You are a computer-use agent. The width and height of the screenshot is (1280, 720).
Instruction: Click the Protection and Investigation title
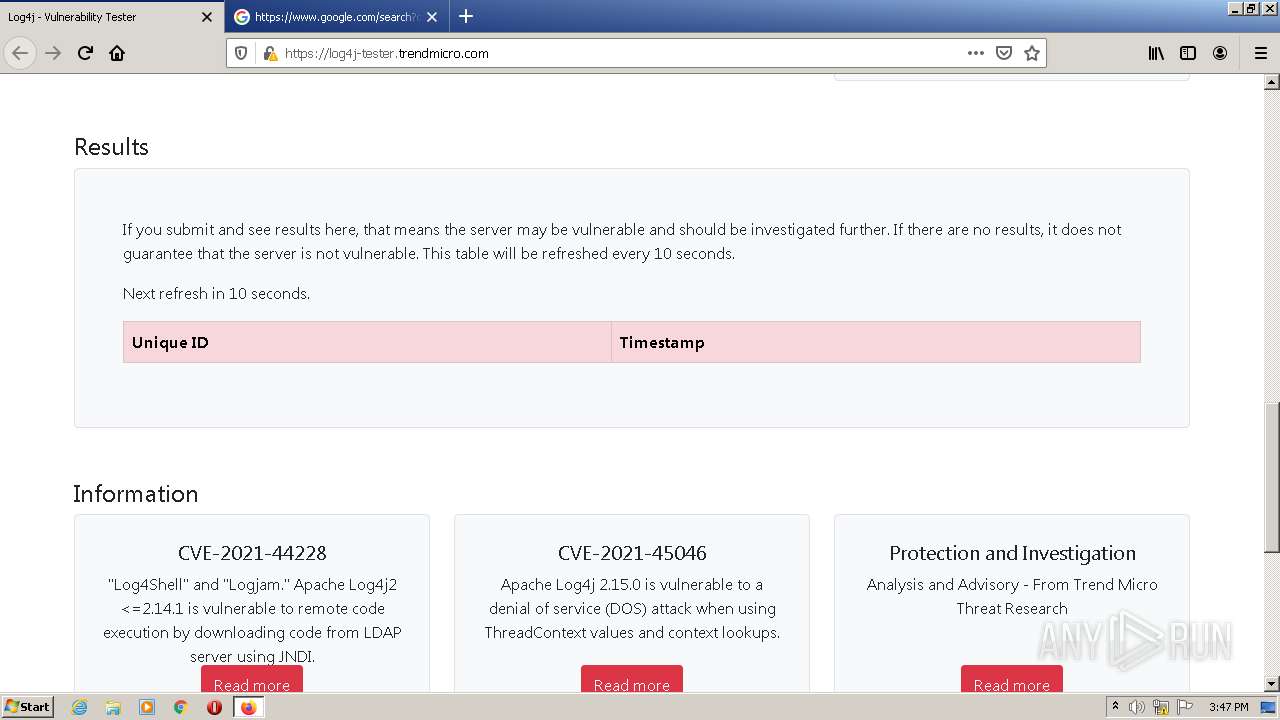[1012, 553]
